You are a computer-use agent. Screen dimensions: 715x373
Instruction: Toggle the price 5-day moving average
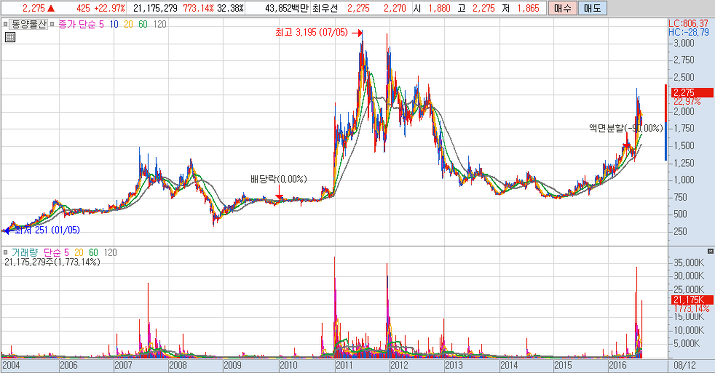click(102, 24)
